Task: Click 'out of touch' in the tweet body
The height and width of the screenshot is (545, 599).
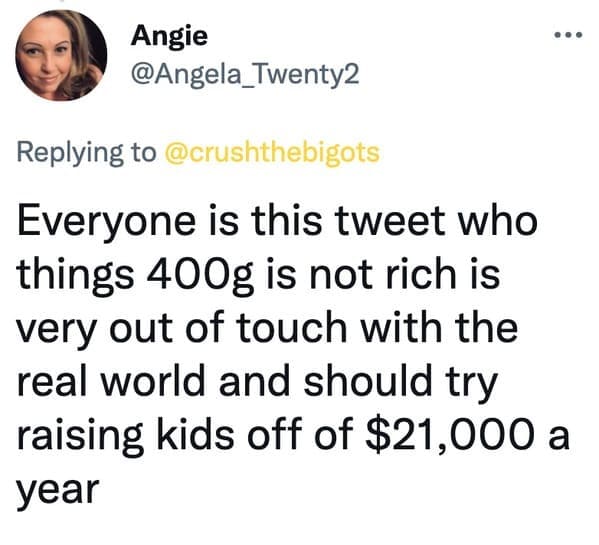Action: tap(228, 328)
